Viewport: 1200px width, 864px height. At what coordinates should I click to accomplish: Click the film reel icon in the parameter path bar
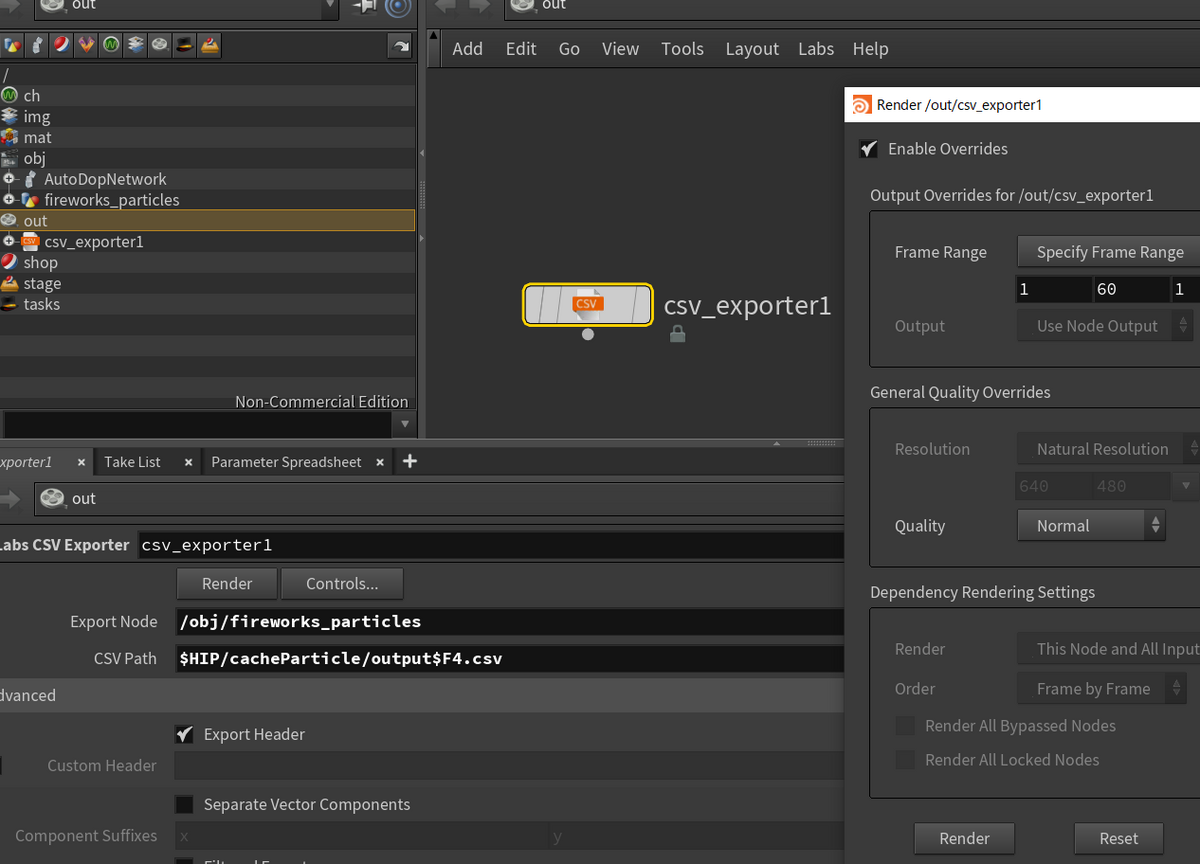coord(53,498)
